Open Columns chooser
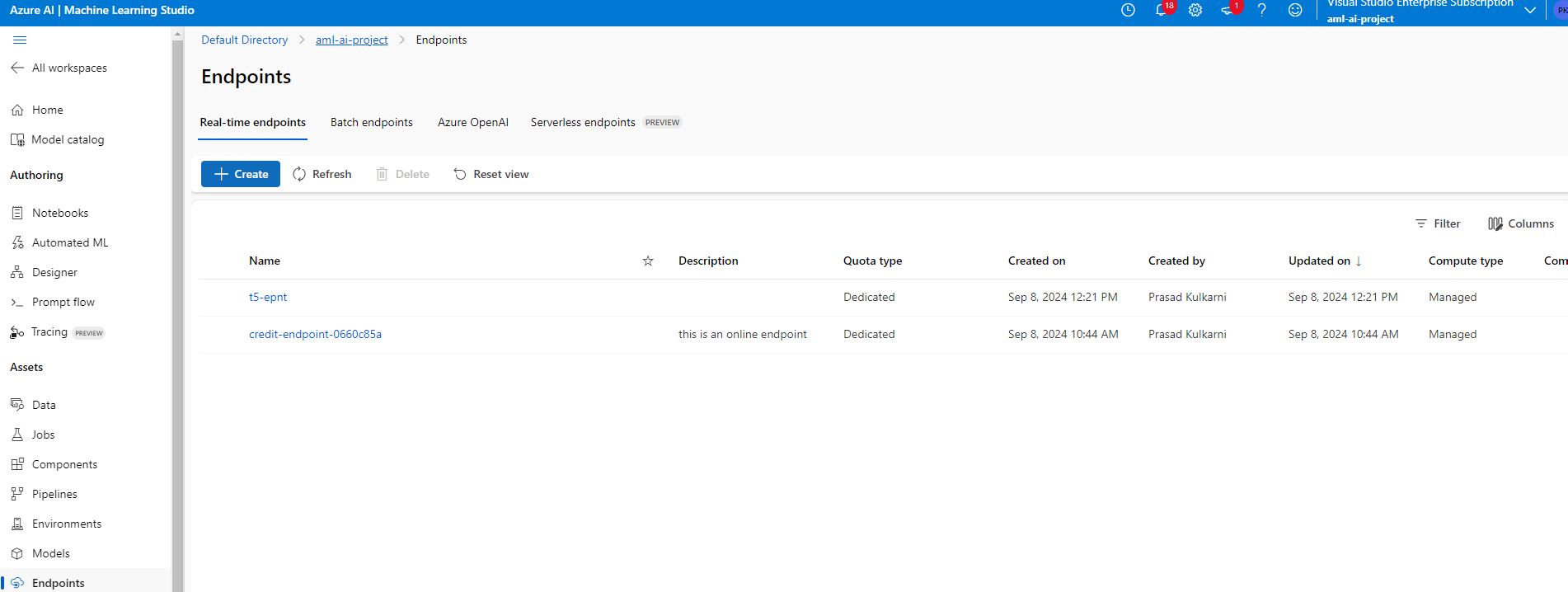Viewport: 1568px width, 592px height. click(1521, 223)
